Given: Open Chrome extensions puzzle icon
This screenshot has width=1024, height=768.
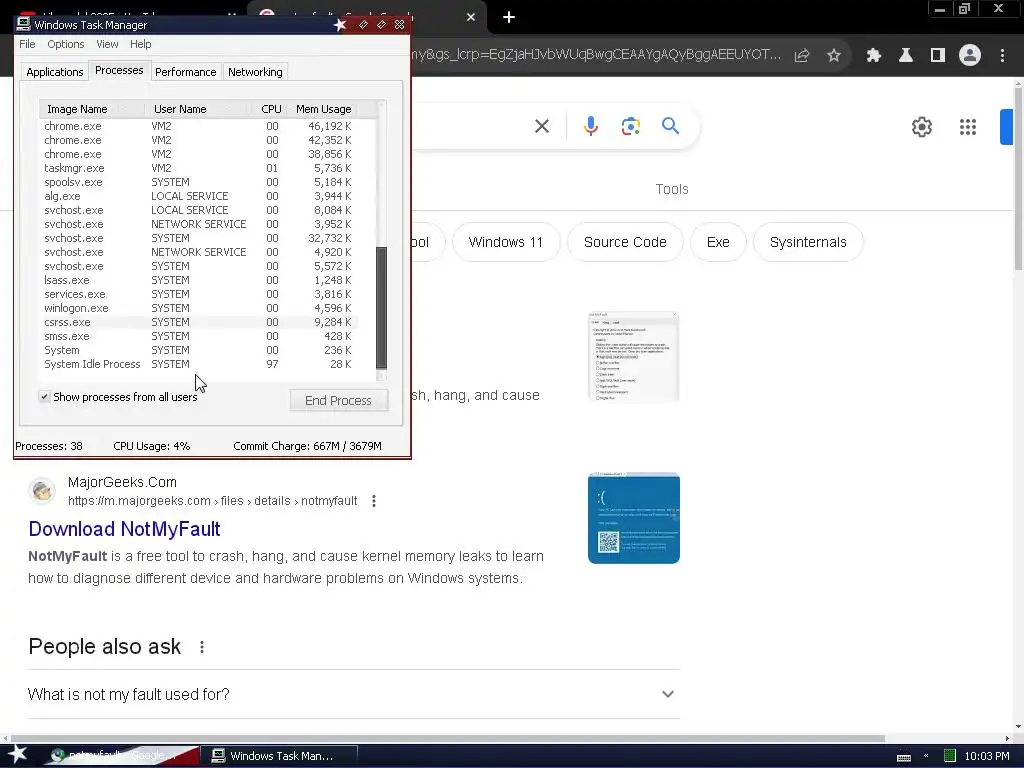Looking at the screenshot, I should pos(873,56).
